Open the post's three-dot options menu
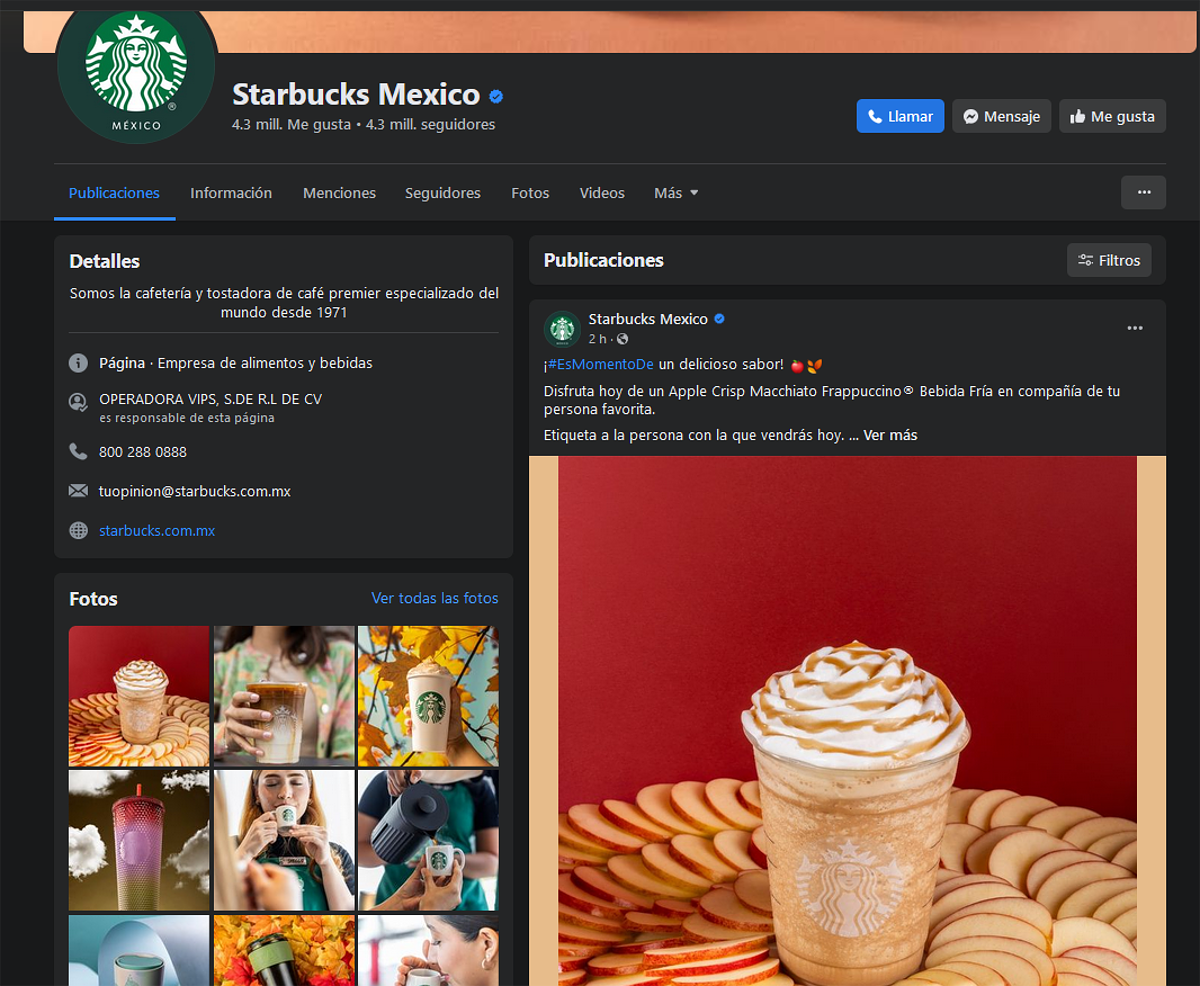The width and height of the screenshot is (1200, 986). pos(1135,328)
